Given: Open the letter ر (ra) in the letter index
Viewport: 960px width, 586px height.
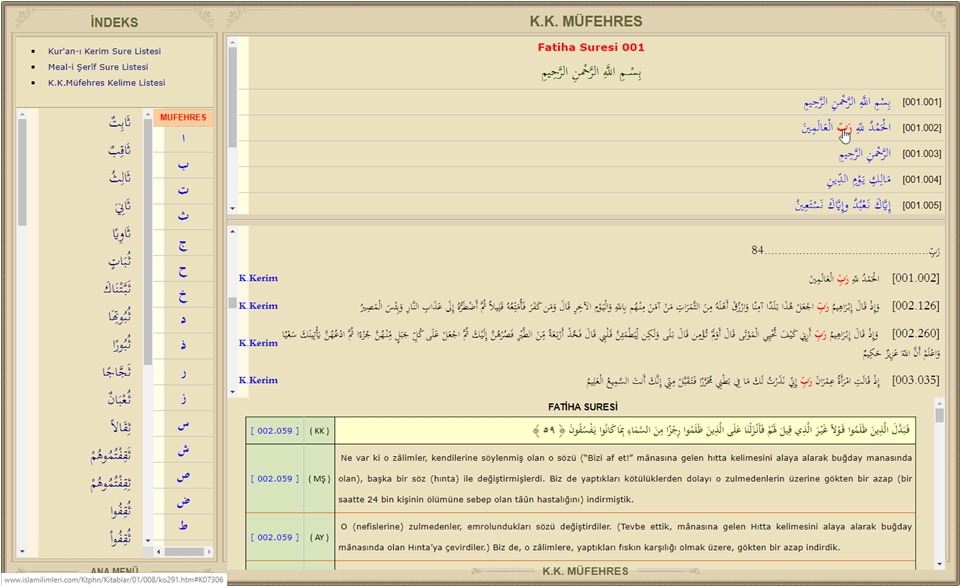Looking at the screenshot, I should click(x=183, y=373).
